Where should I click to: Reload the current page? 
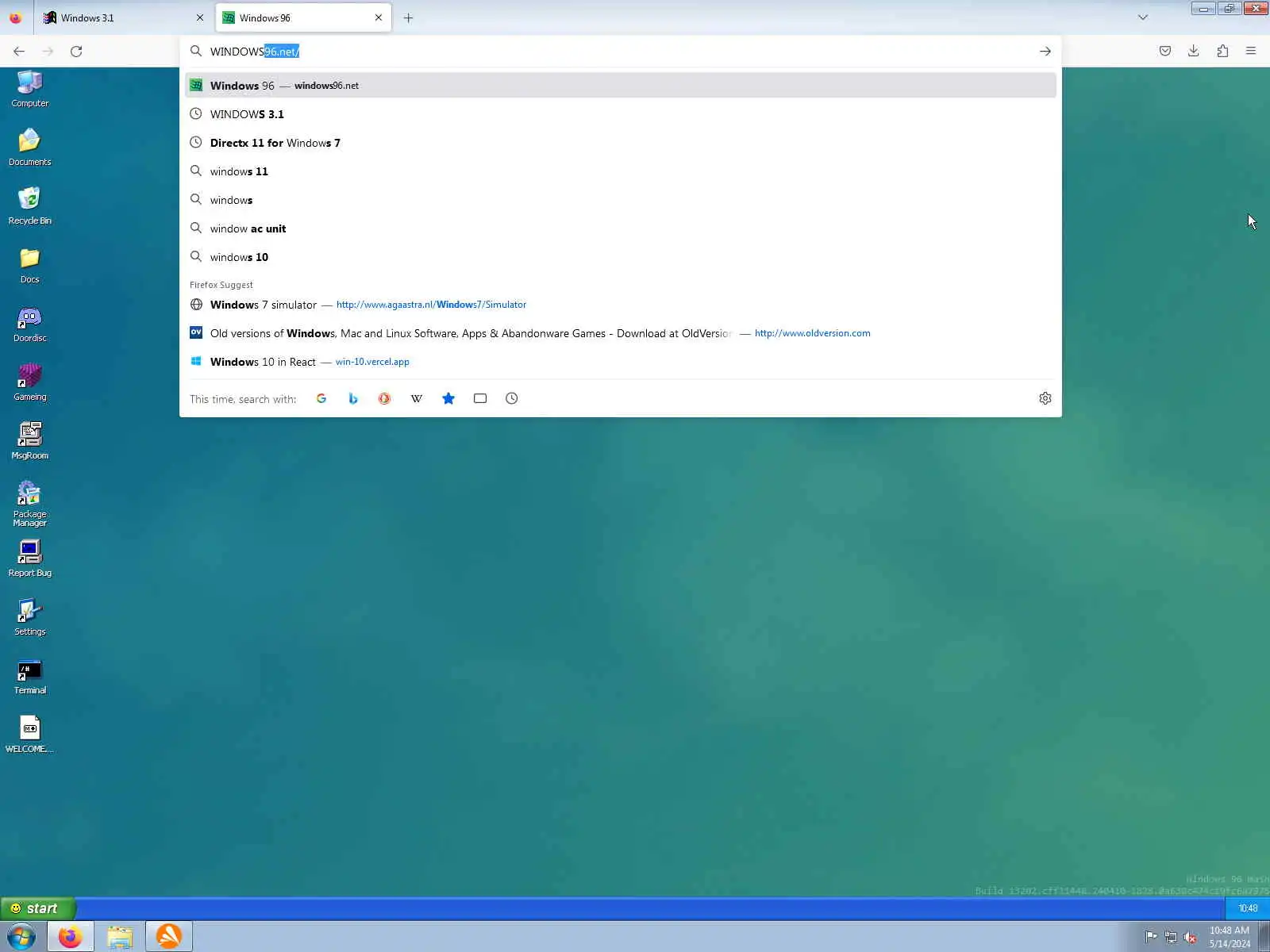[x=76, y=51]
